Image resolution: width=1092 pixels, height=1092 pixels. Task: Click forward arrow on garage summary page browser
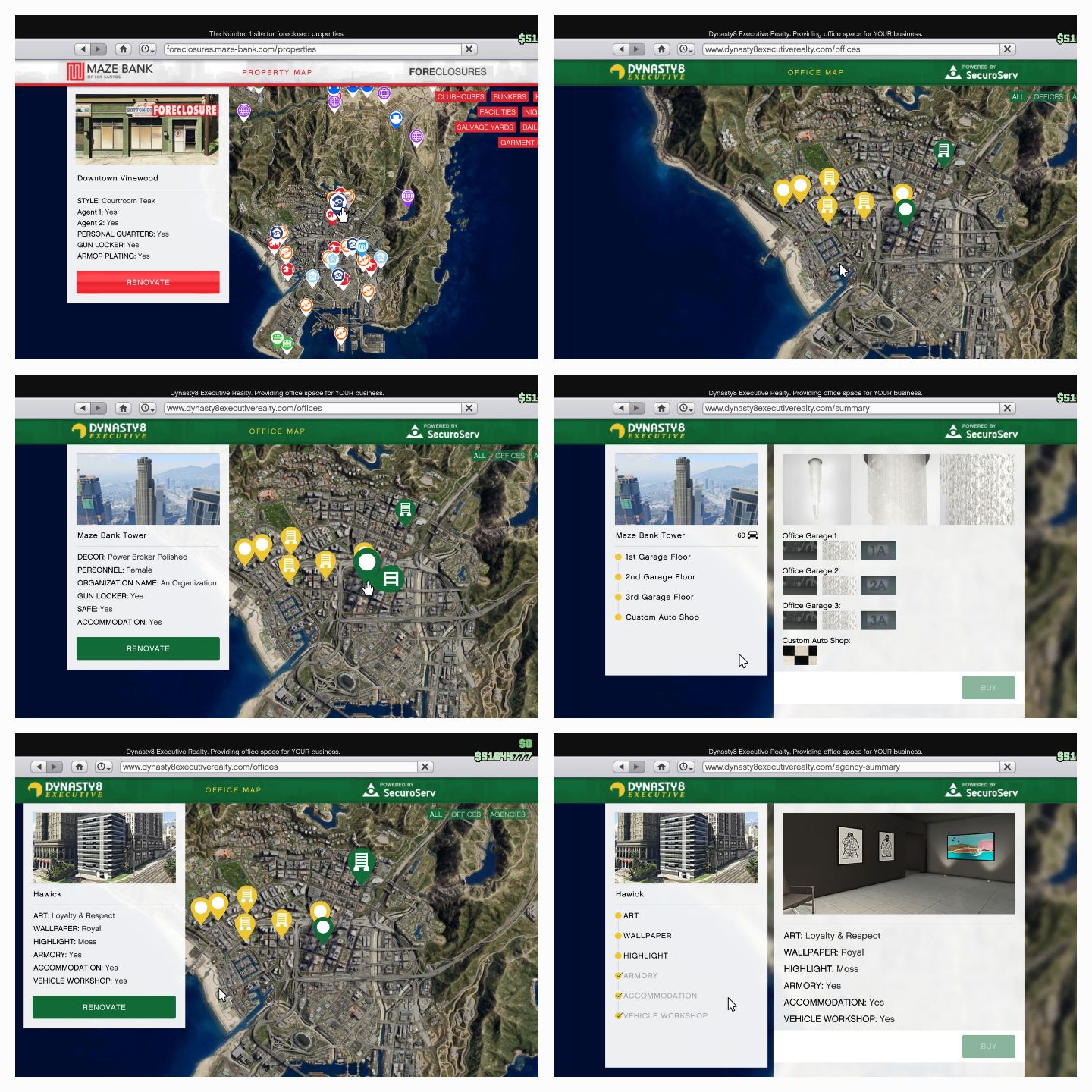click(x=637, y=408)
